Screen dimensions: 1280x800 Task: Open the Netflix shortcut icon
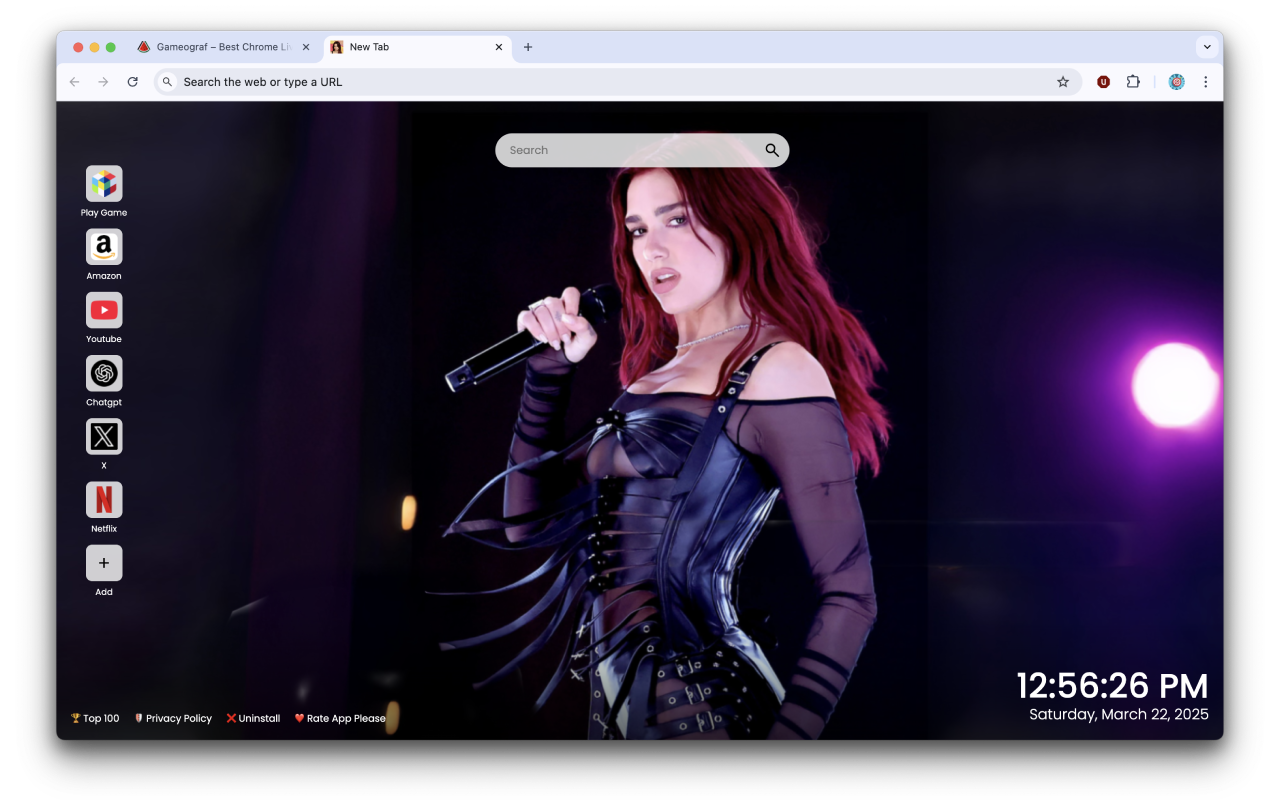(104, 500)
